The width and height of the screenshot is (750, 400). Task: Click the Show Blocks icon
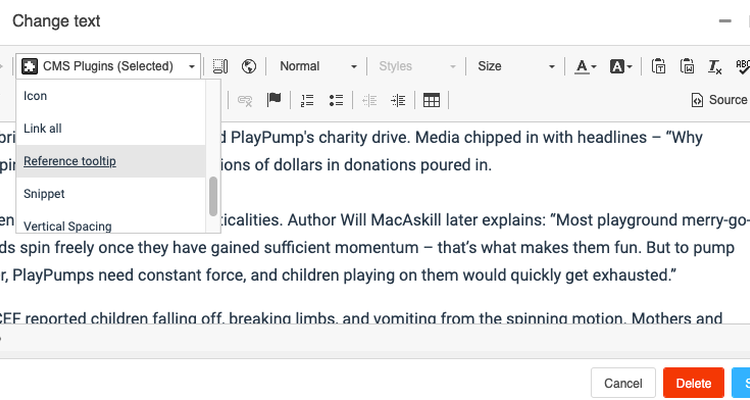220,67
